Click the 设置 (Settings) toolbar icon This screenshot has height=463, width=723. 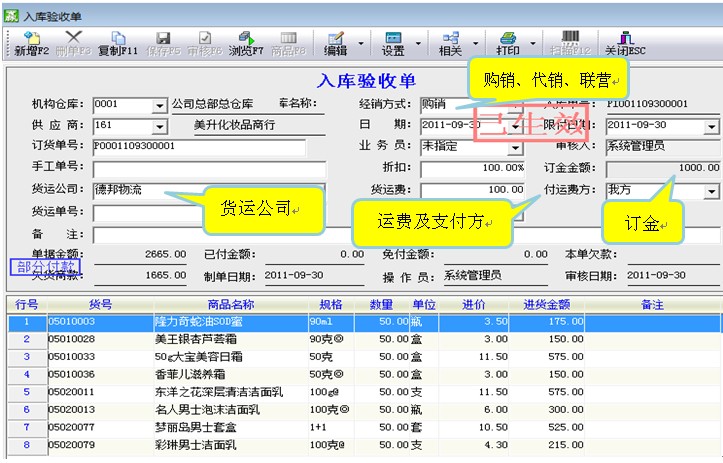(x=393, y=43)
